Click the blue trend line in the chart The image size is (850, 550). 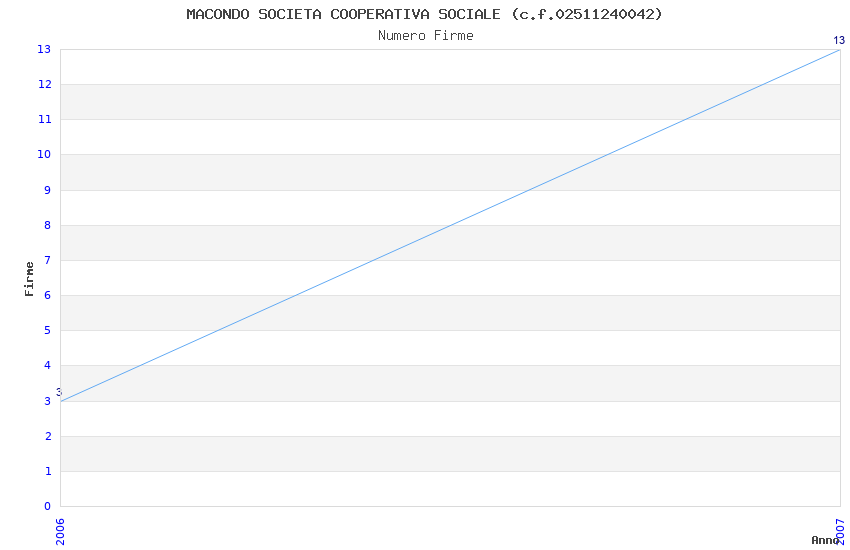450,225
